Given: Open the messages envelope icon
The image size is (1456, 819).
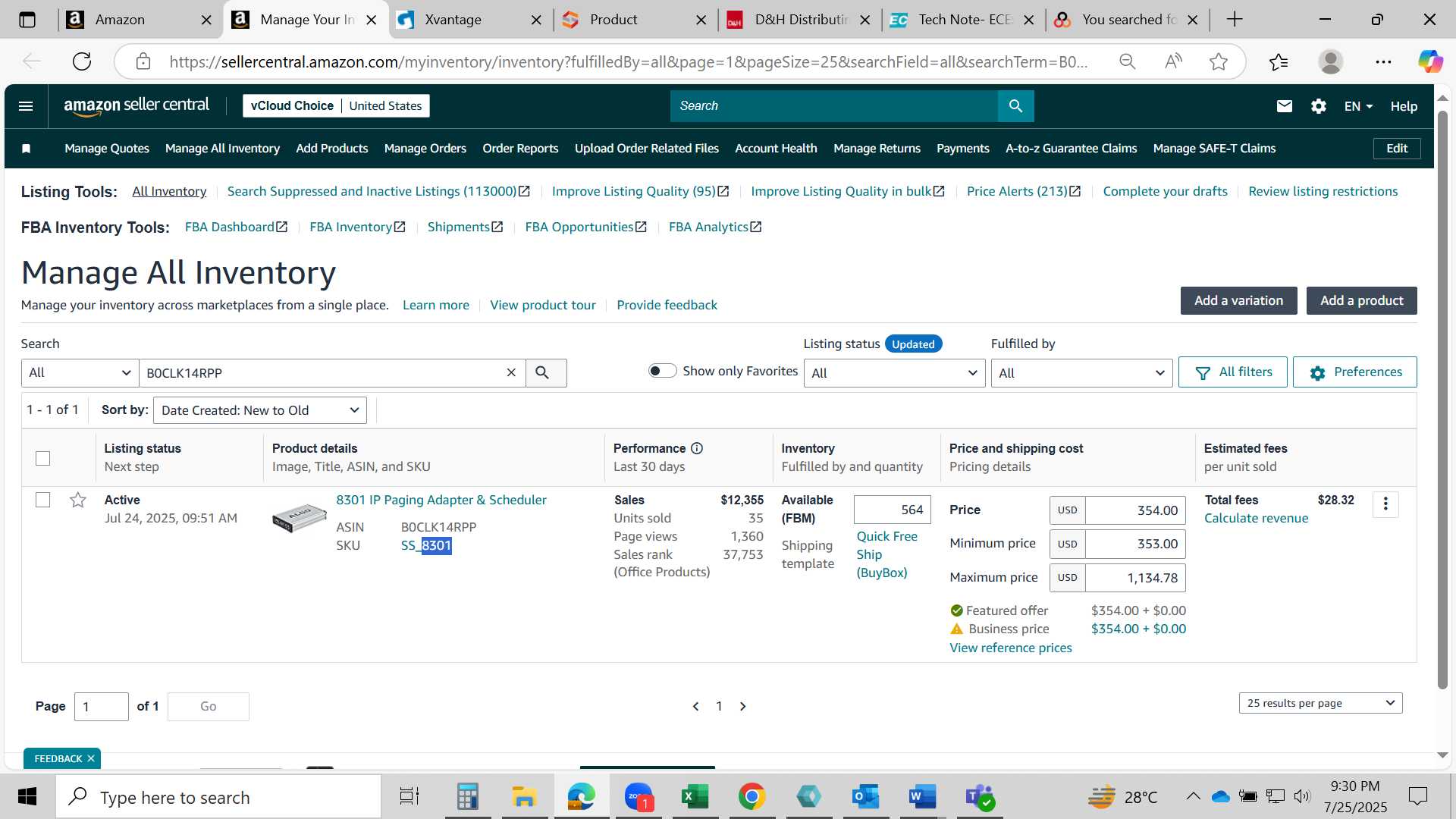Looking at the screenshot, I should click(1284, 106).
